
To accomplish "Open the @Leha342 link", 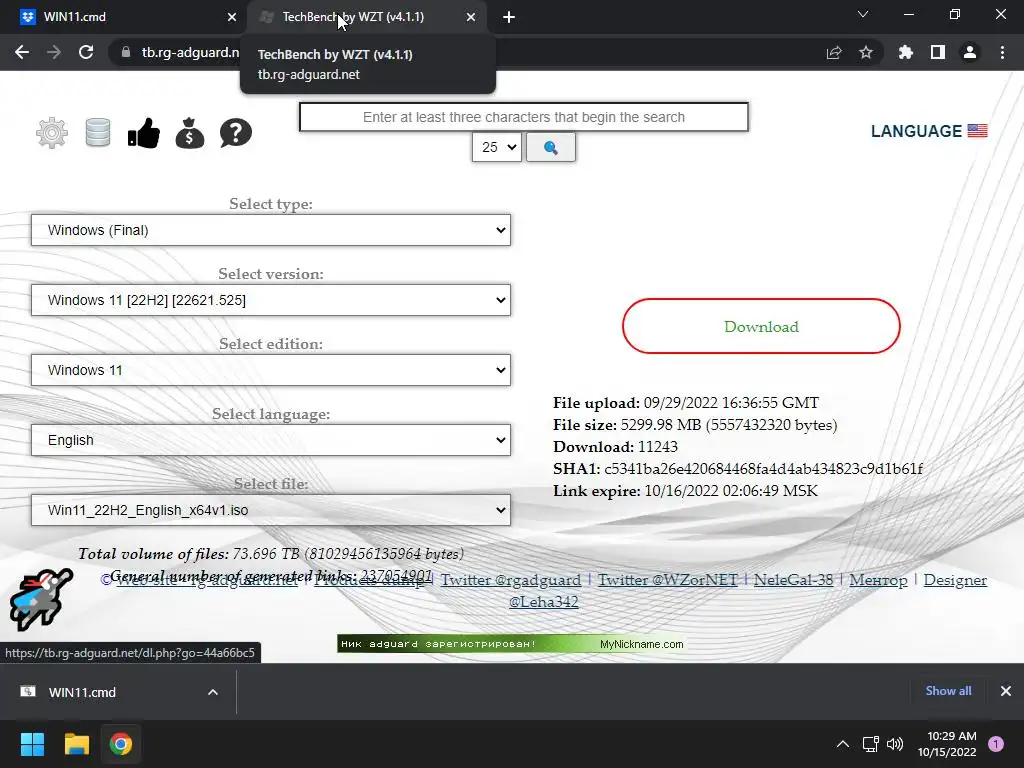I will tap(543, 601).
